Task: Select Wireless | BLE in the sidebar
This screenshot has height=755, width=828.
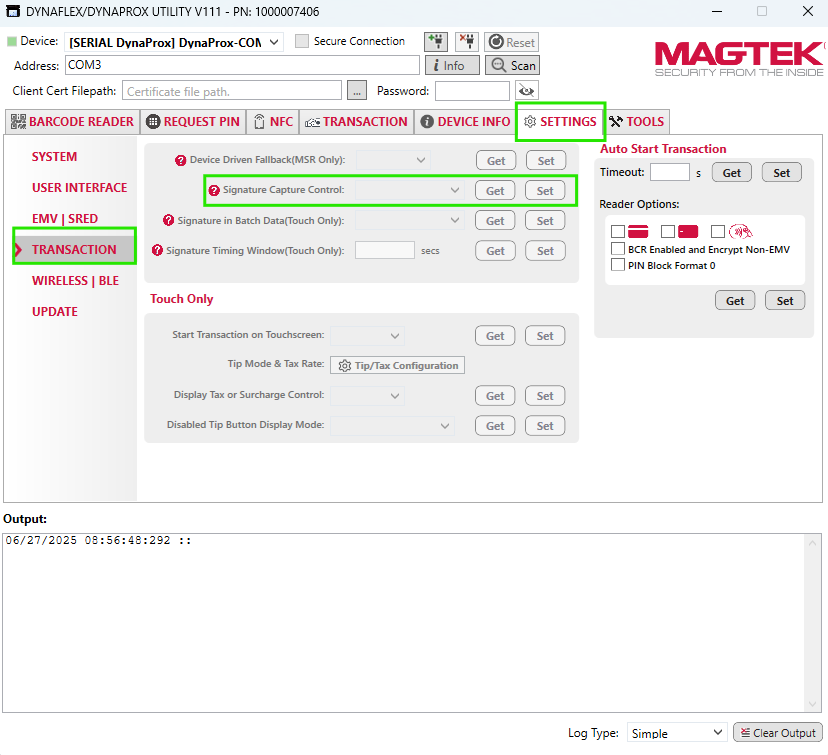Action: pos(75,280)
